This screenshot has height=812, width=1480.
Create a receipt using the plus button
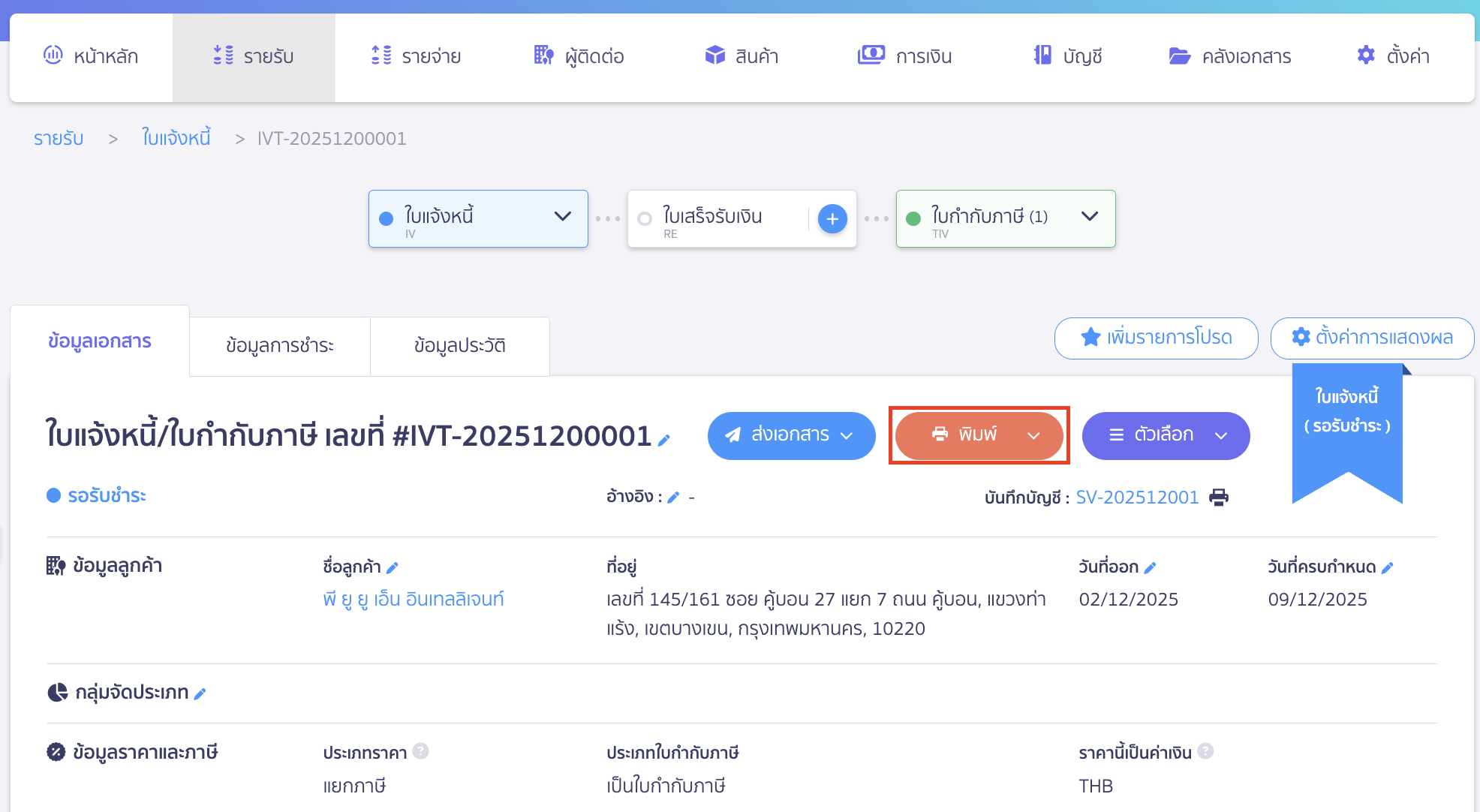tap(832, 218)
